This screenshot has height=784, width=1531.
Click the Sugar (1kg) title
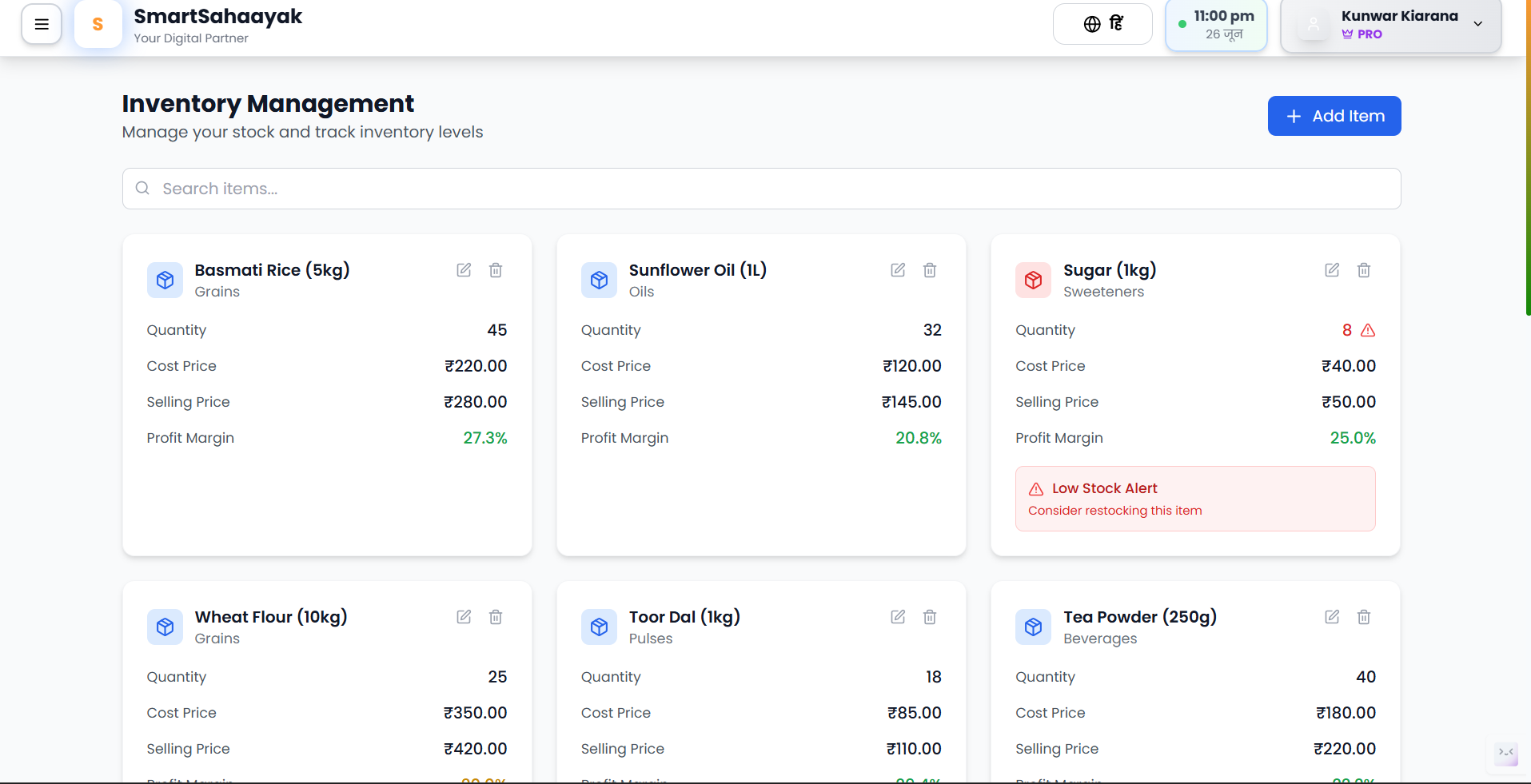point(1110,270)
